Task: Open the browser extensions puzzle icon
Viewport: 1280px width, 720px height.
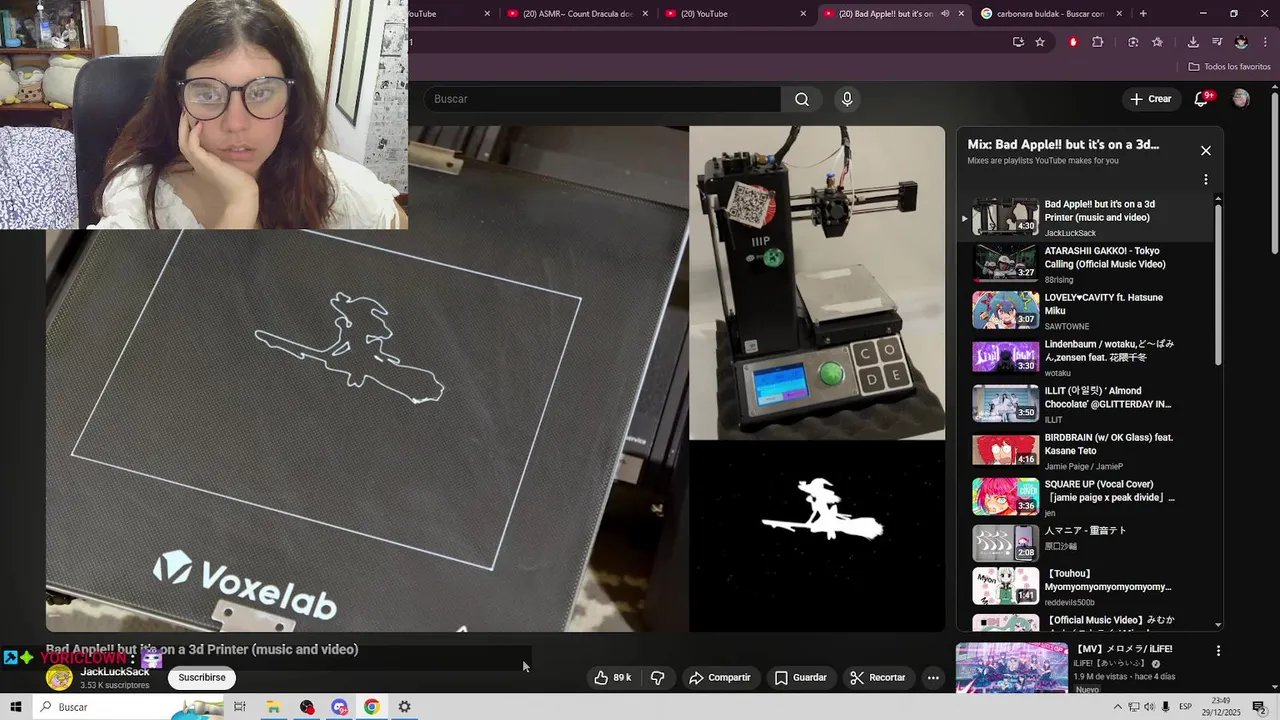Action: 1098,42
